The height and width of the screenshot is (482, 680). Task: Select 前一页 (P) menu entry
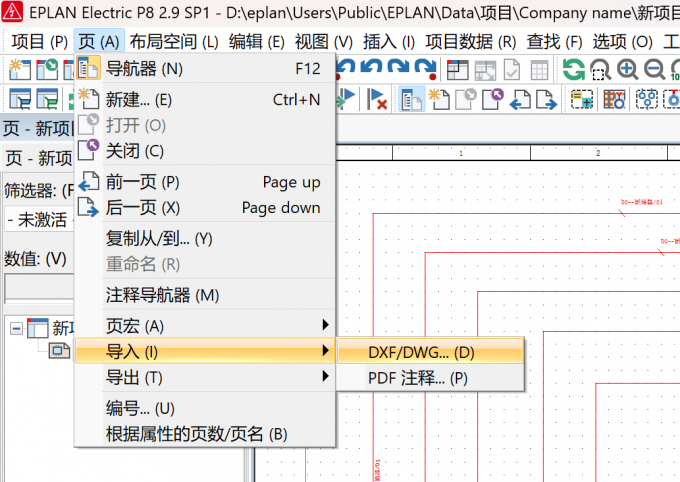[x=205, y=182]
